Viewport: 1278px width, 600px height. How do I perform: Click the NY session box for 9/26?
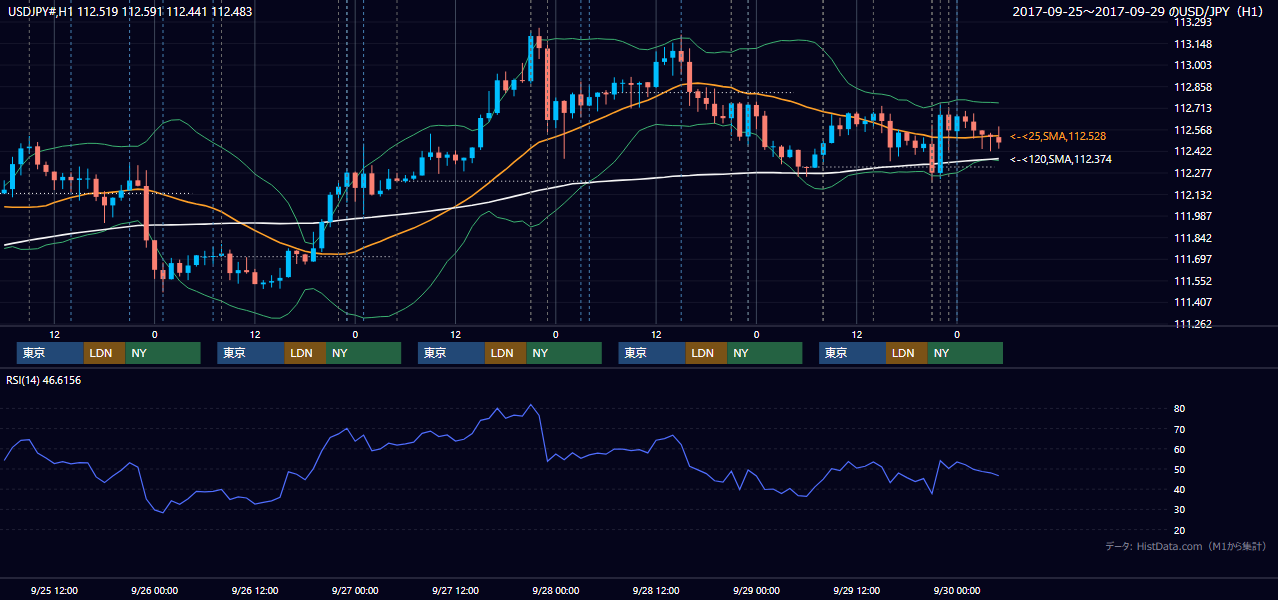click(363, 353)
